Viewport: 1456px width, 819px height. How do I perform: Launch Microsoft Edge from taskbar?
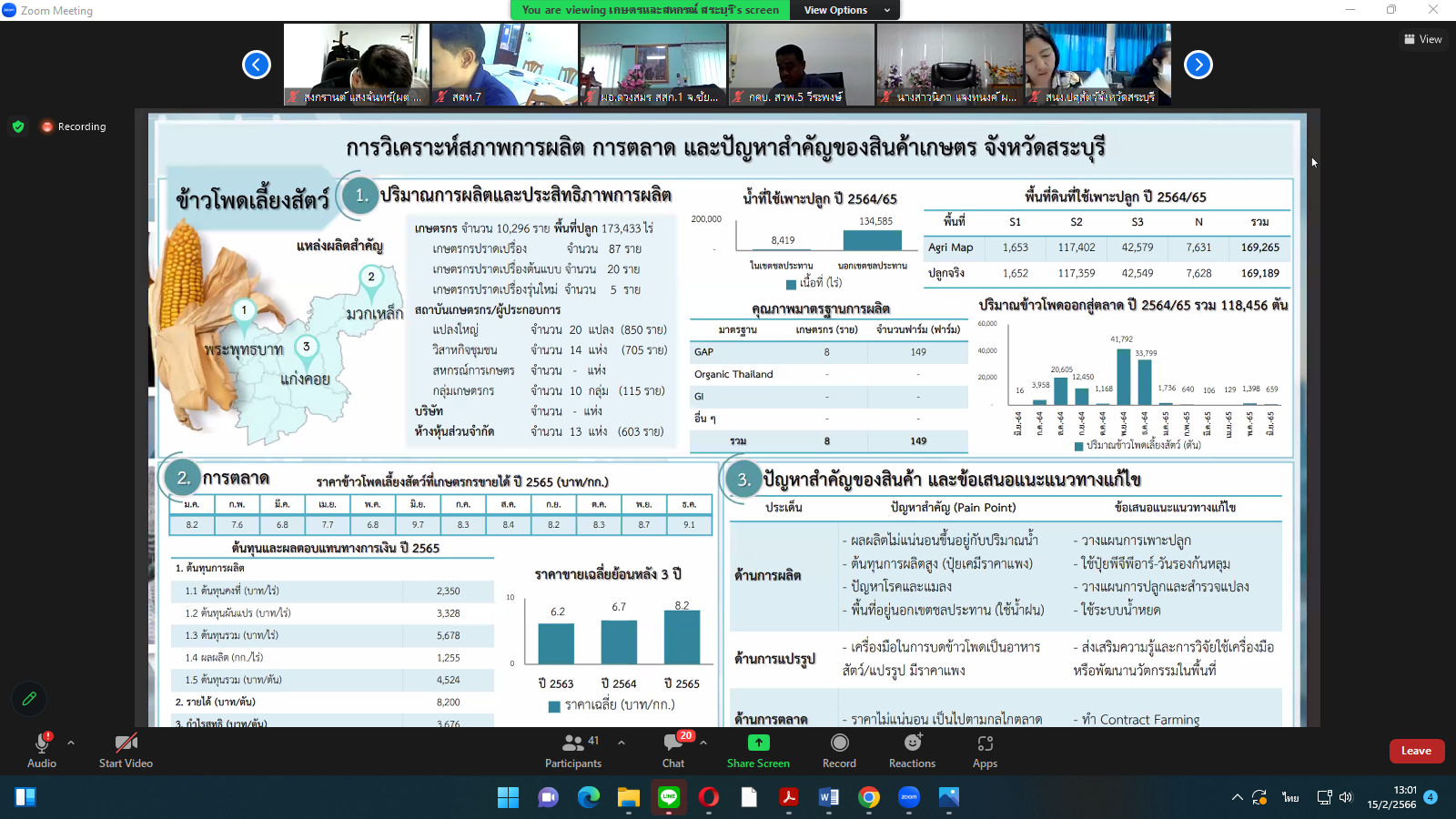point(589,797)
